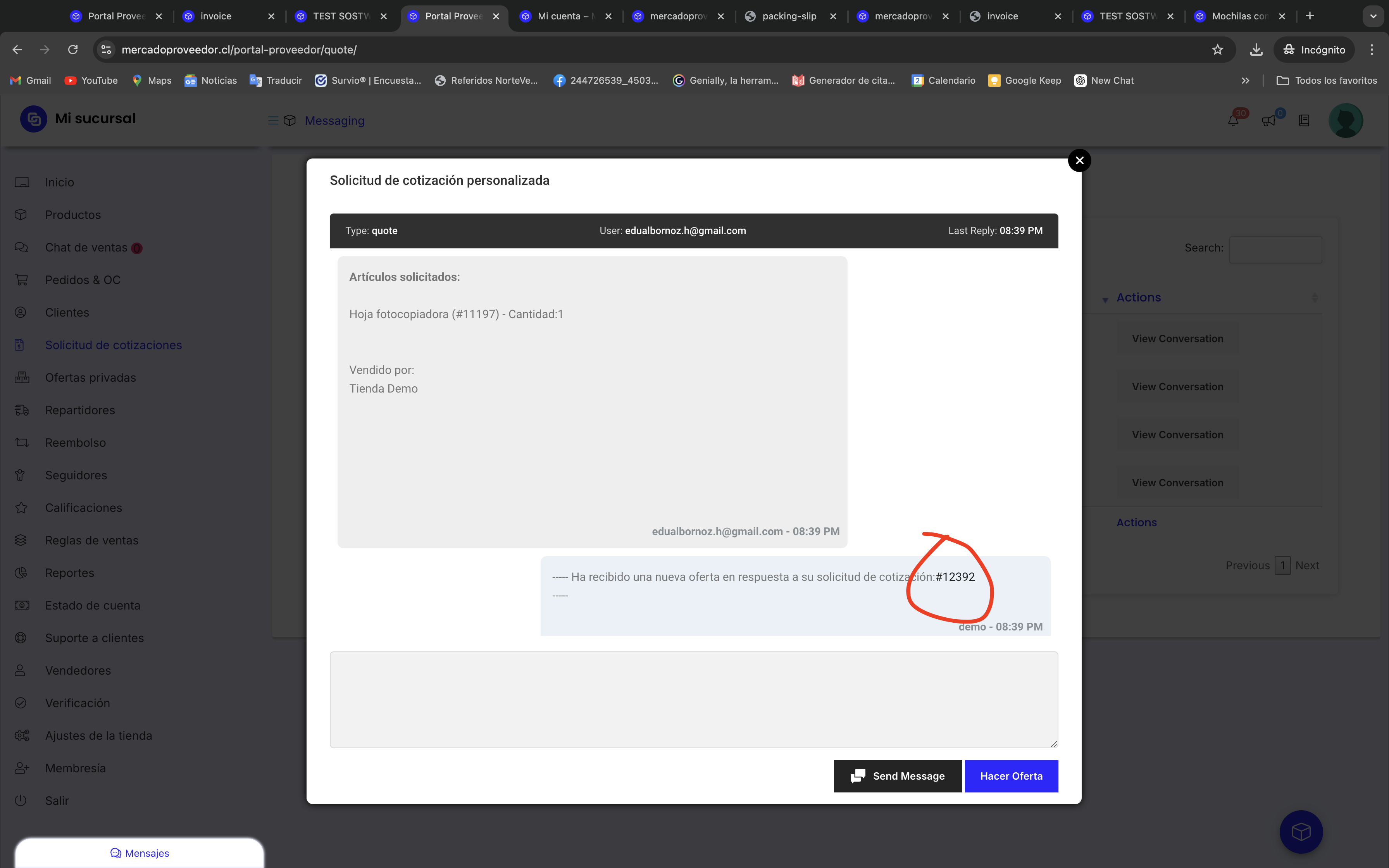Open the user profile avatar
This screenshot has height=868, width=1389.
pos(1345,121)
